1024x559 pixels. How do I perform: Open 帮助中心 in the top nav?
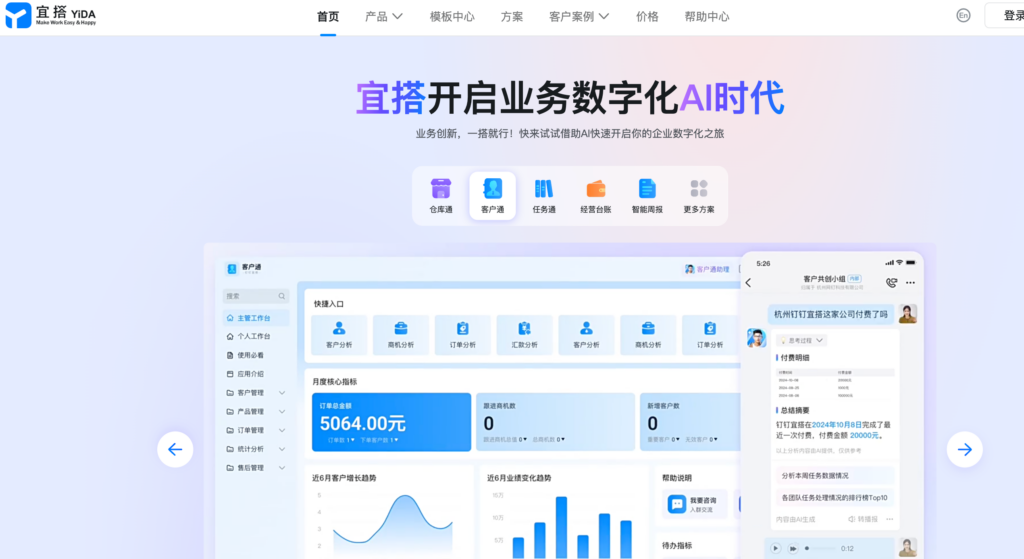(707, 16)
